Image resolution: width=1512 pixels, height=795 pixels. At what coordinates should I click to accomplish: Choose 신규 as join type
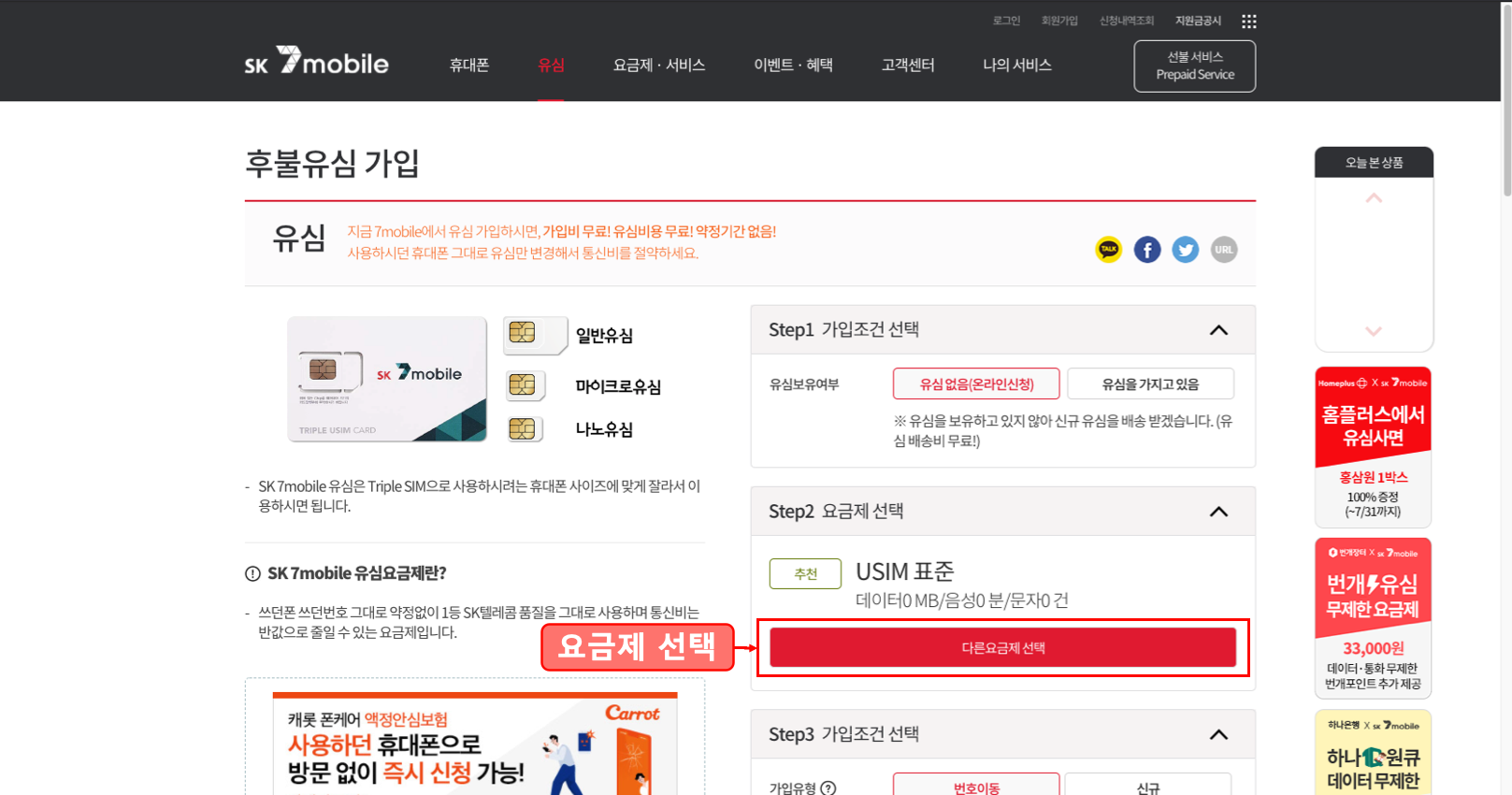click(x=1148, y=786)
